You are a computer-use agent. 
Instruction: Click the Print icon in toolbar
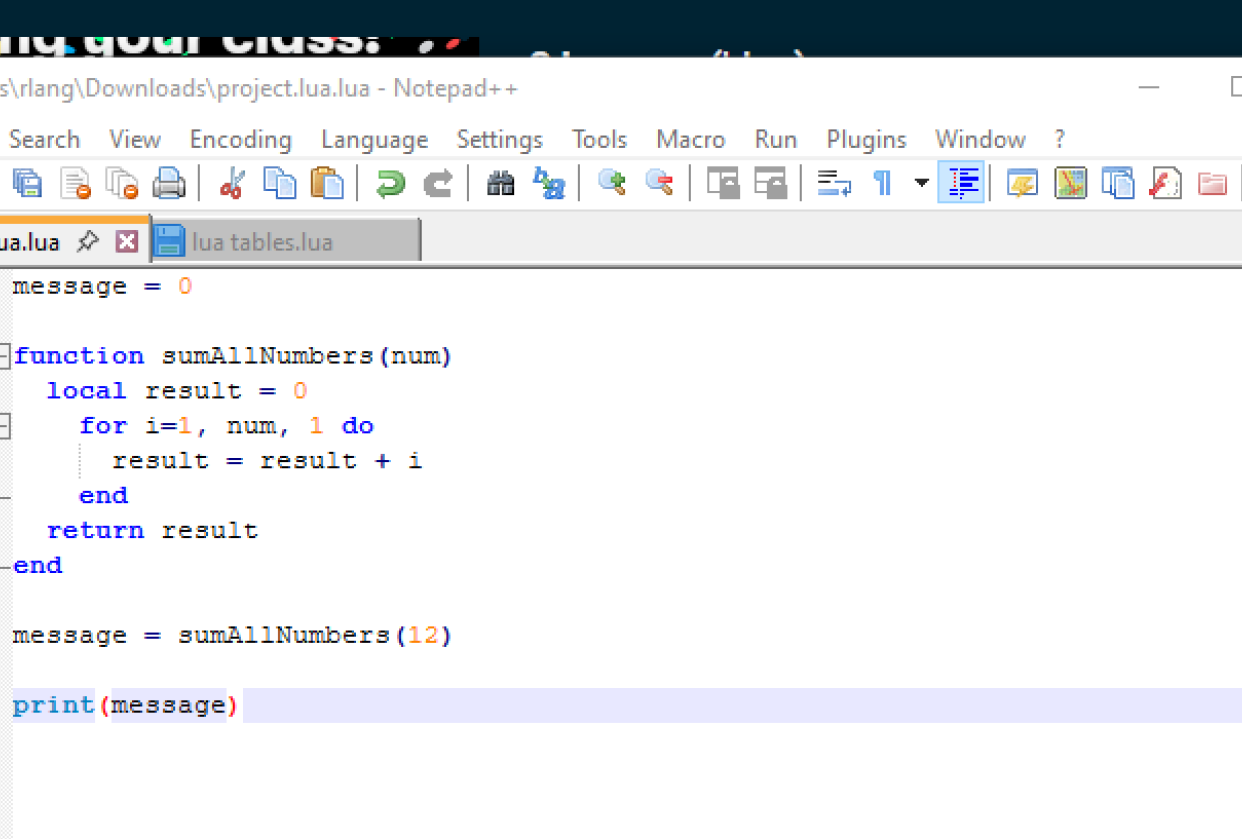169,183
